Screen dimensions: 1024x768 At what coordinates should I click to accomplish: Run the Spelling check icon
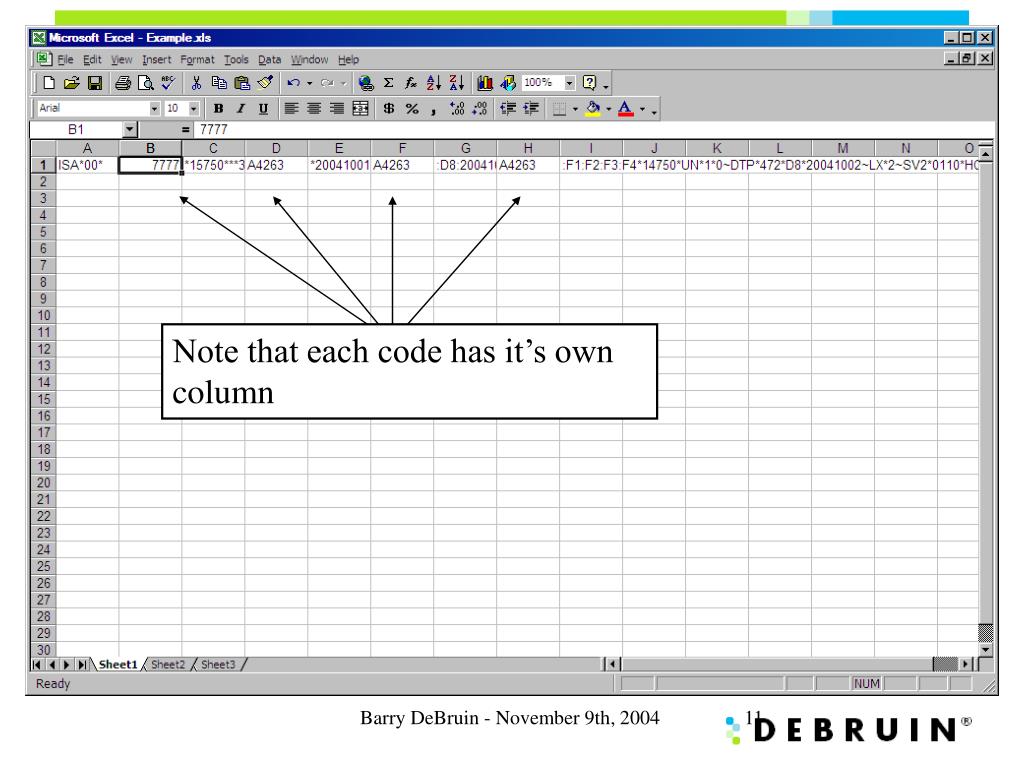point(168,83)
